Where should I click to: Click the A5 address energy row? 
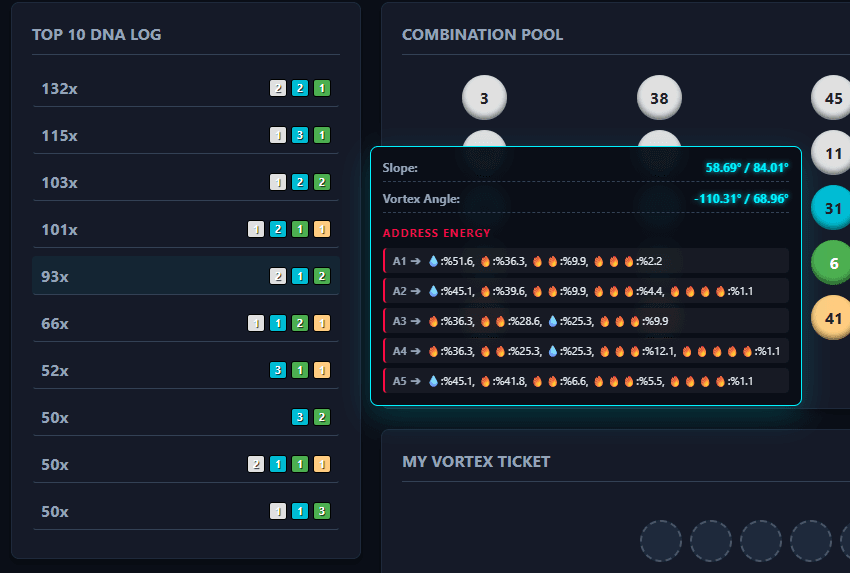point(586,381)
